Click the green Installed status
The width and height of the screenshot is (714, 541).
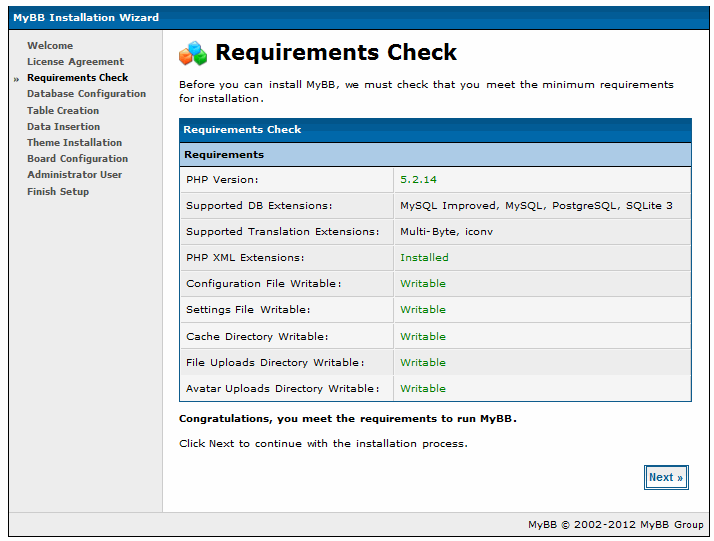tap(424, 258)
